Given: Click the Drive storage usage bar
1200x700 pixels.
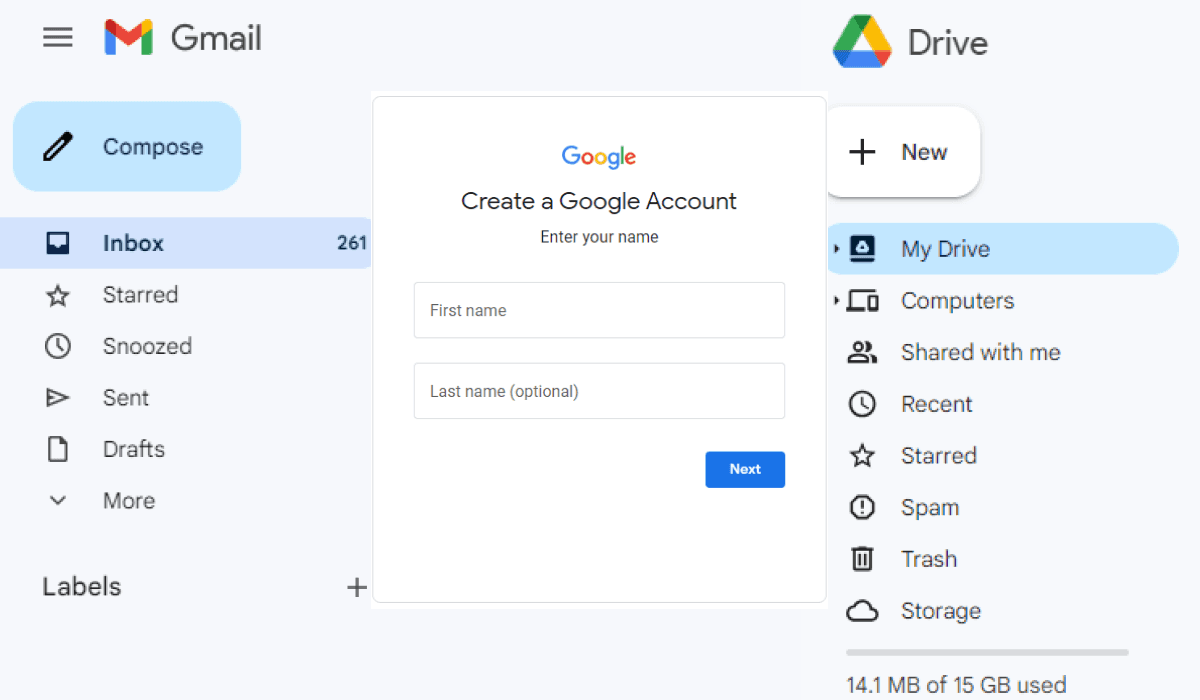Looking at the screenshot, I should coord(986,653).
